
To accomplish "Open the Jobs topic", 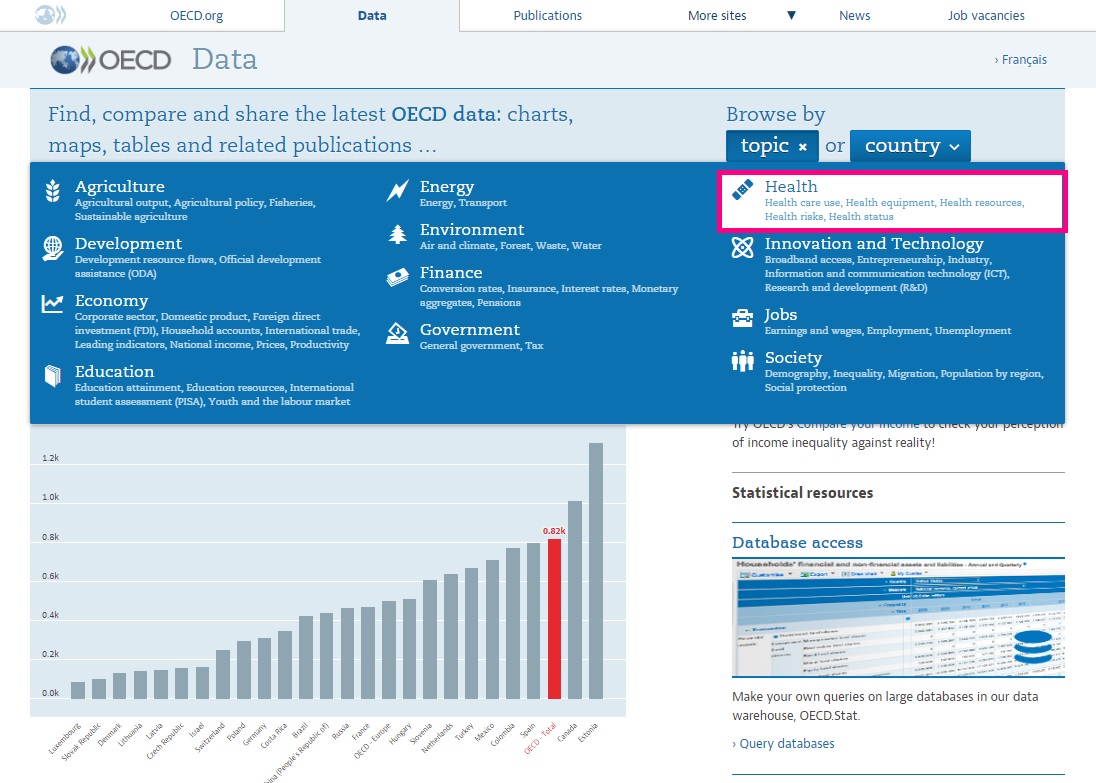I will [x=781, y=315].
